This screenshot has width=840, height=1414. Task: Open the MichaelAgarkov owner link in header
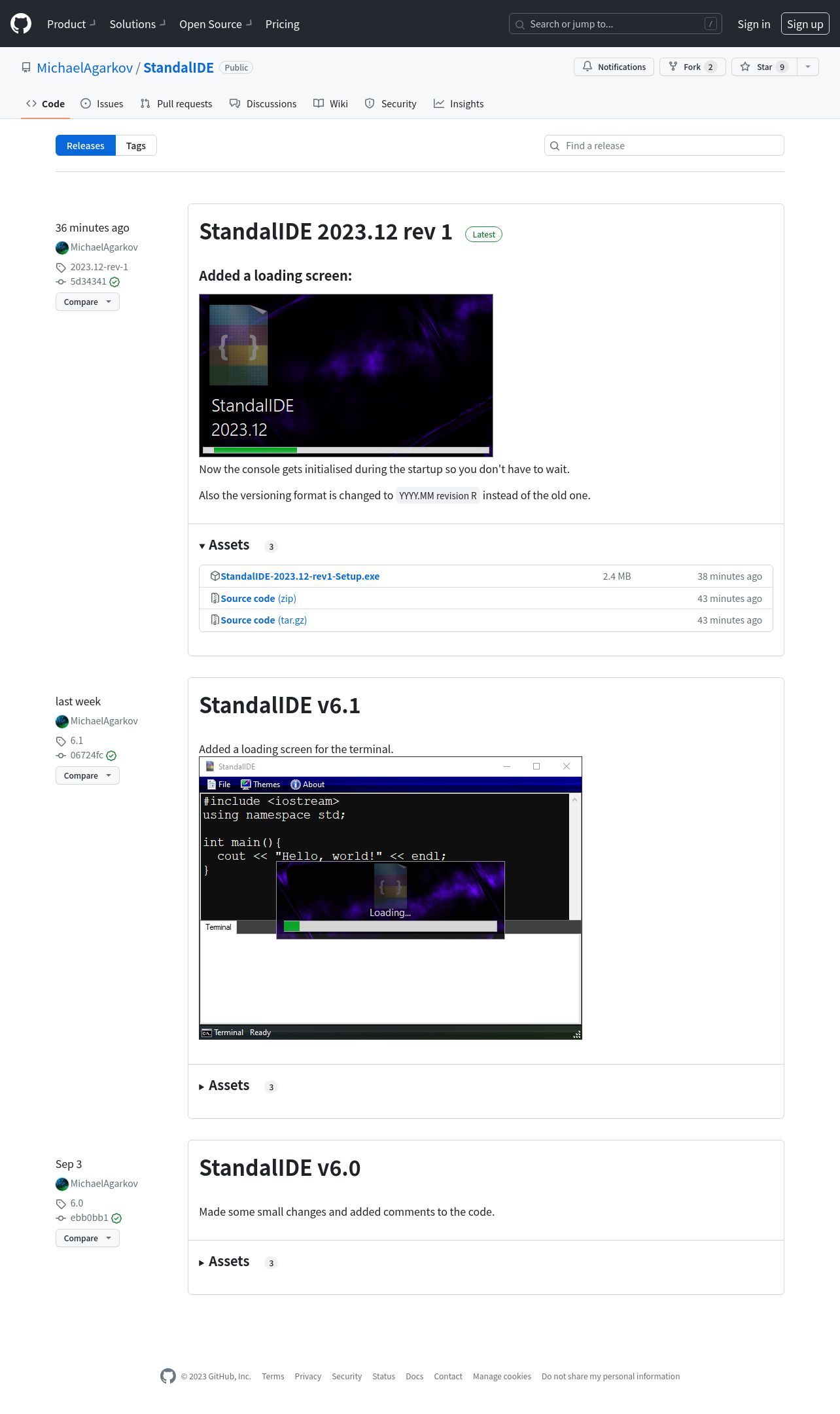coord(85,67)
